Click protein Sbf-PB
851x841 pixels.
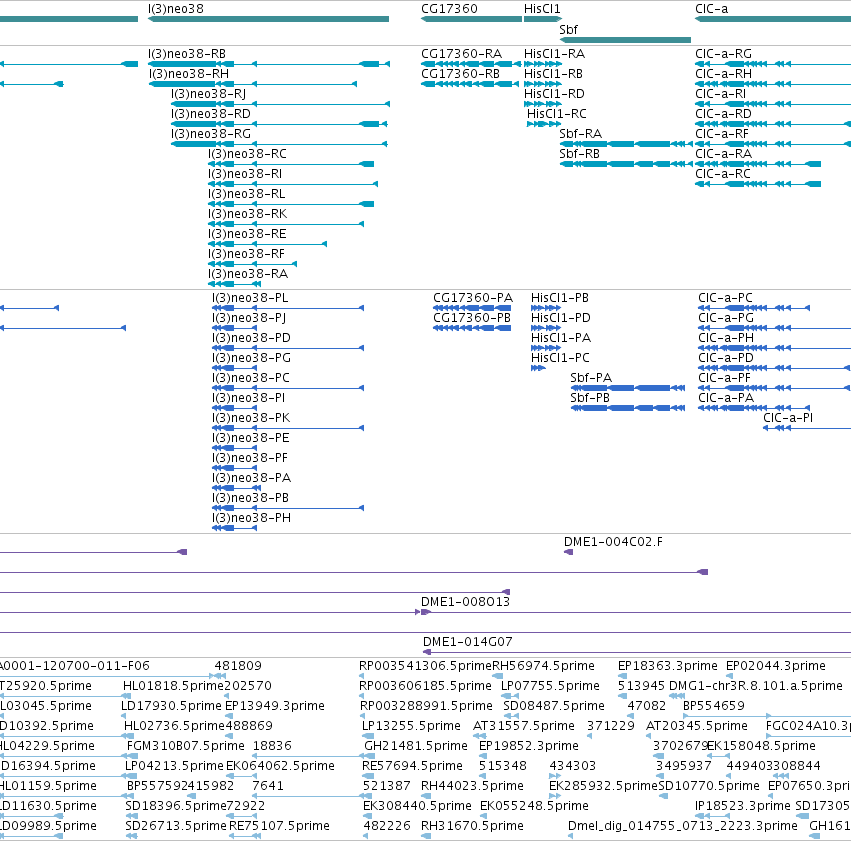[x=628, y=408]
